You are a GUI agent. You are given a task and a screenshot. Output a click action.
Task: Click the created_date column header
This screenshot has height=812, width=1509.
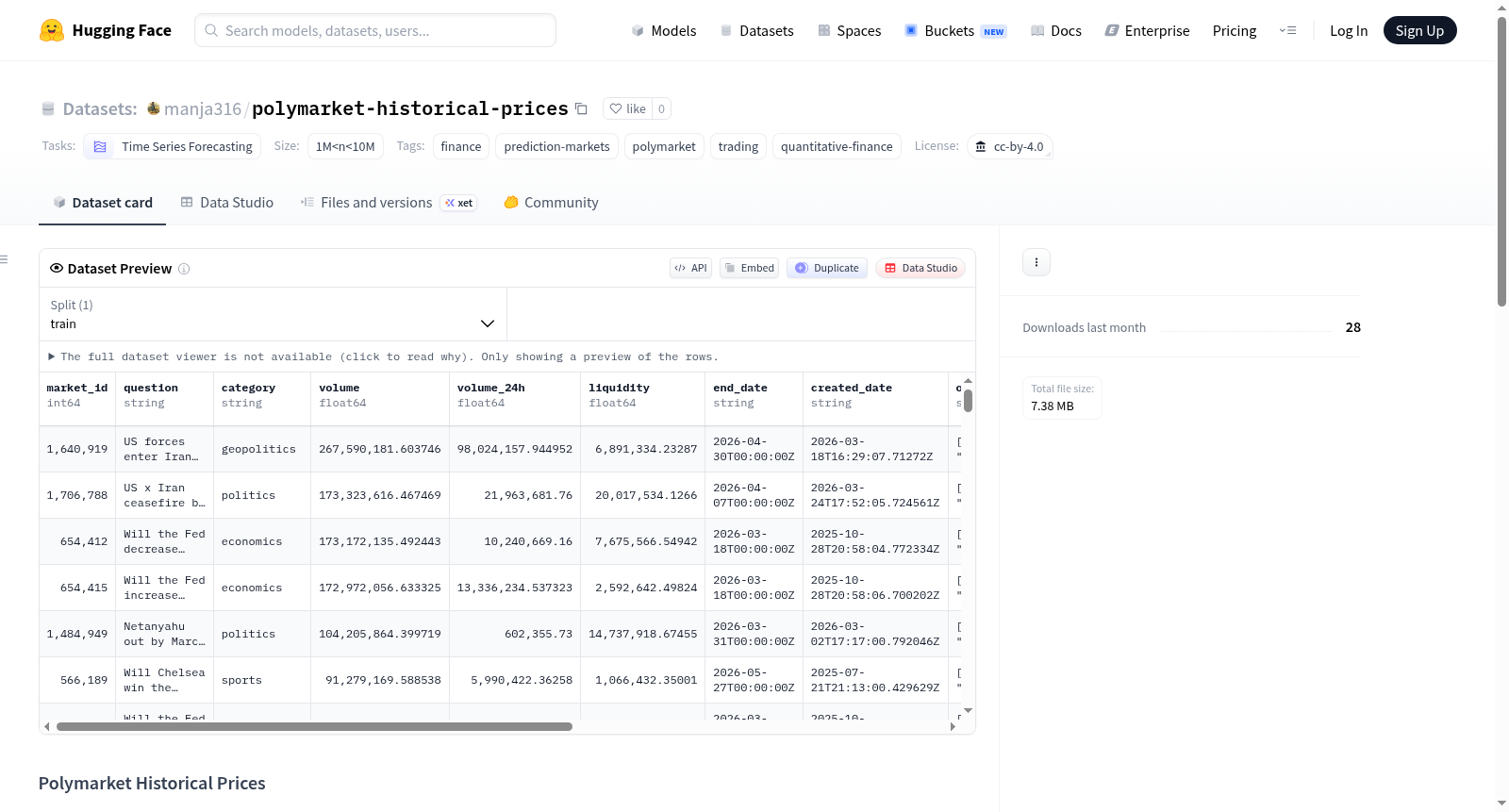point(875,395)
